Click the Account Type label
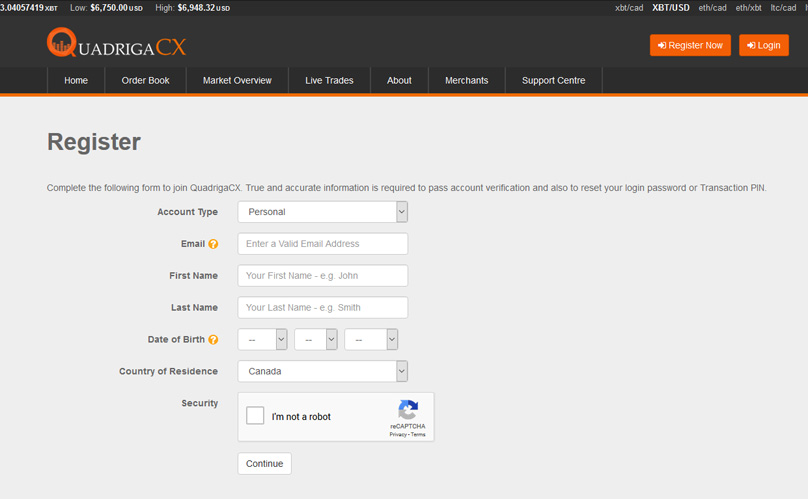 (x=188, y=212)
